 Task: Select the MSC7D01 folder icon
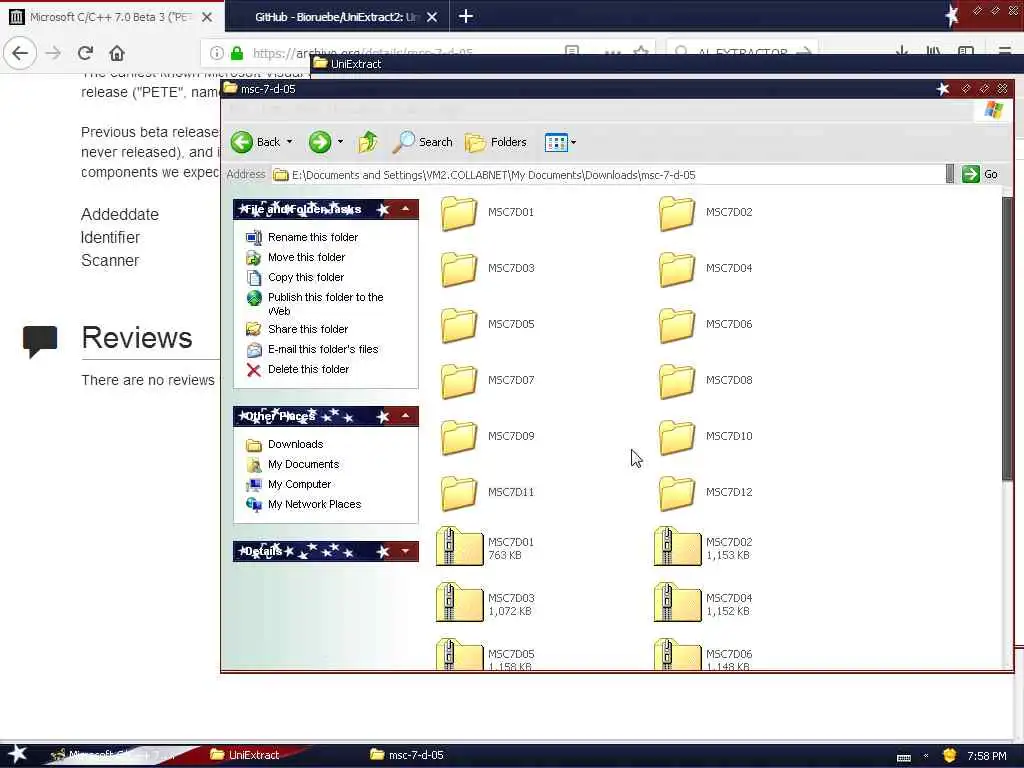pos(459,213)
